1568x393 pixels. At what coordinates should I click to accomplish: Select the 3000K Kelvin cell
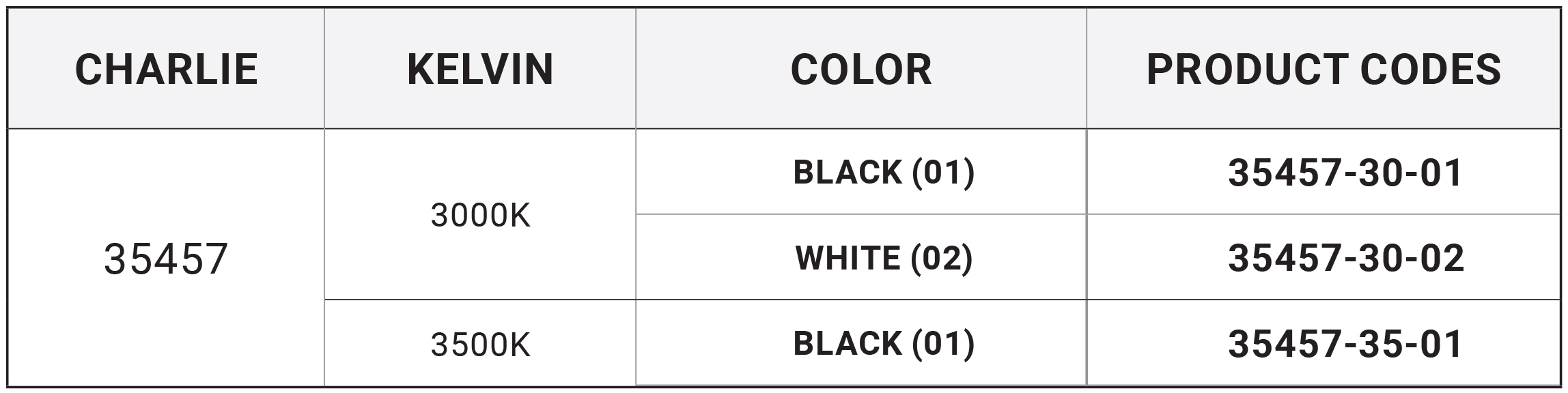(x=480, y=216)
